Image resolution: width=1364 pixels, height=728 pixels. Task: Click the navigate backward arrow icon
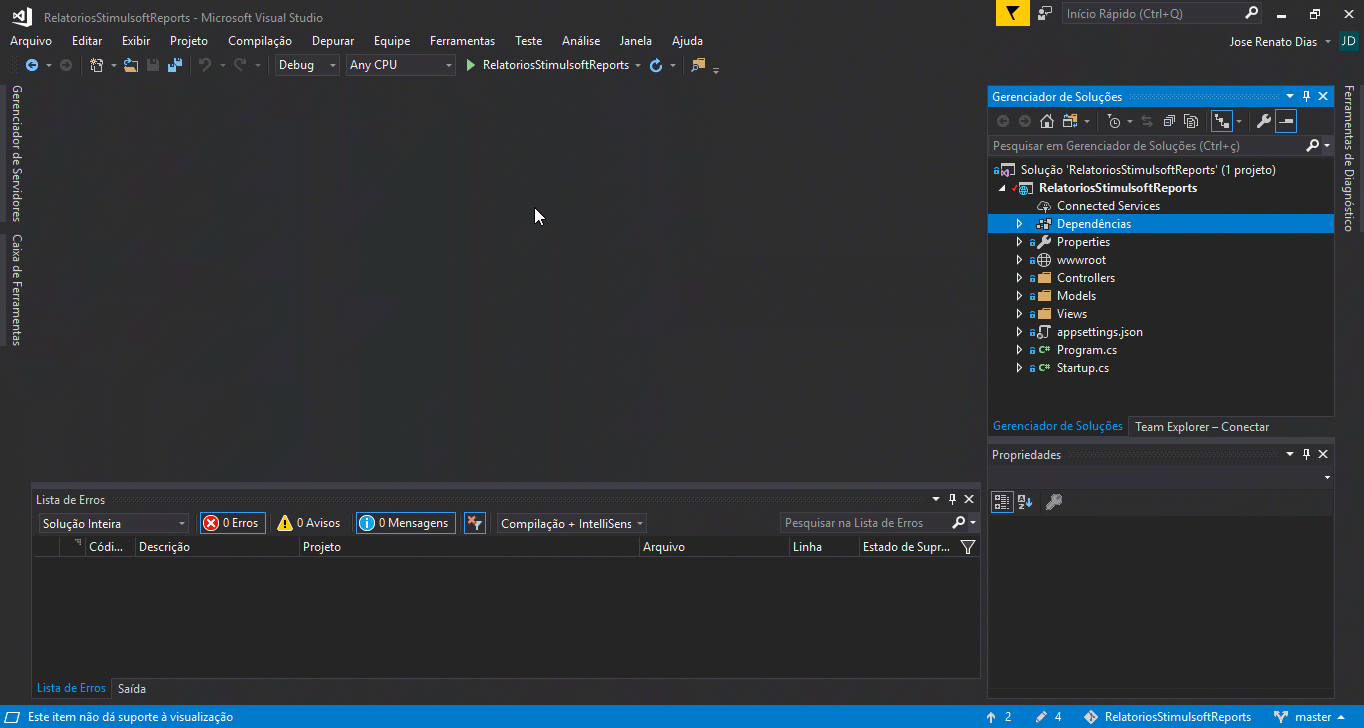(x=32, y=65)
